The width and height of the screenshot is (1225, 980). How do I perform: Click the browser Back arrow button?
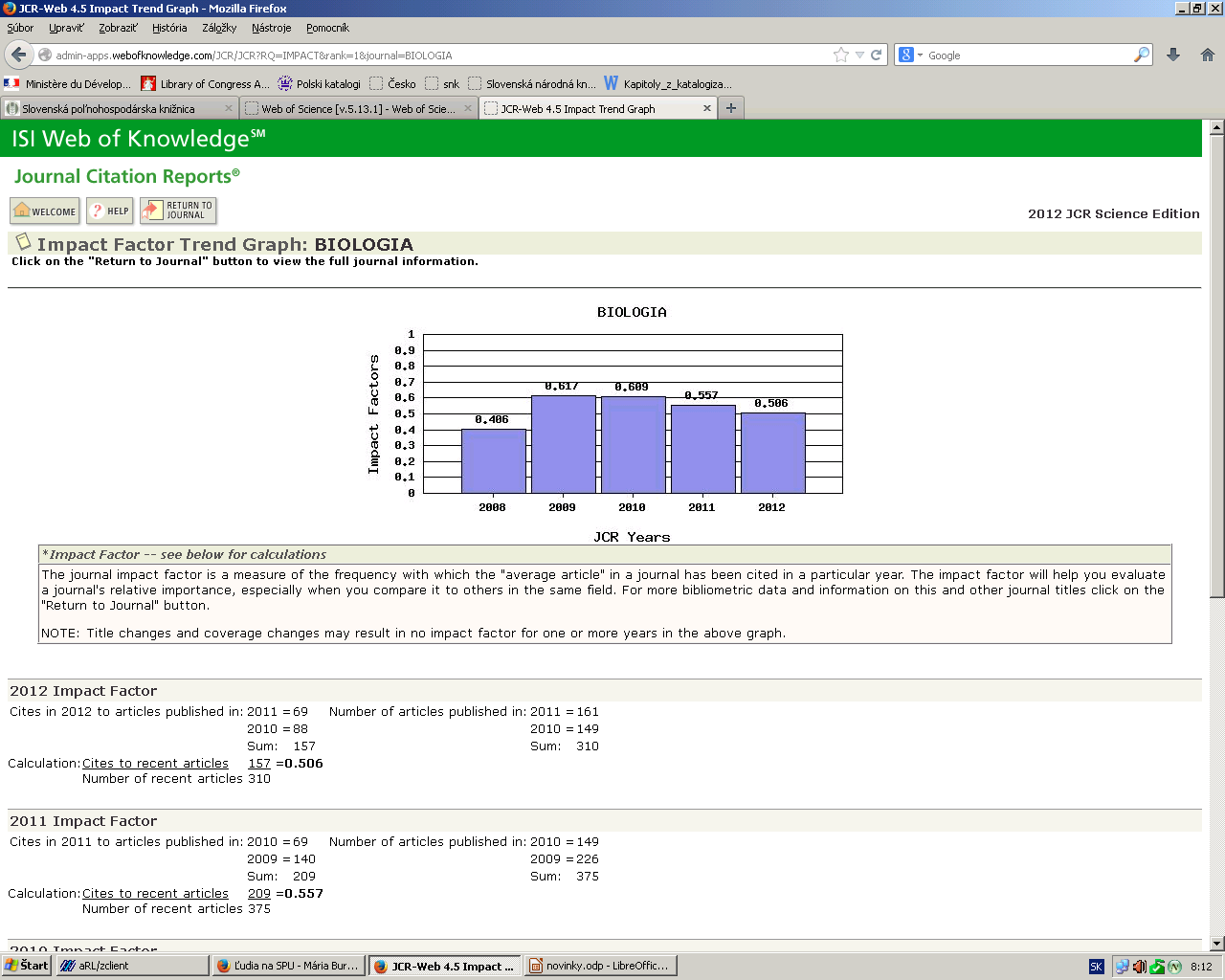[x=18, y=55]
